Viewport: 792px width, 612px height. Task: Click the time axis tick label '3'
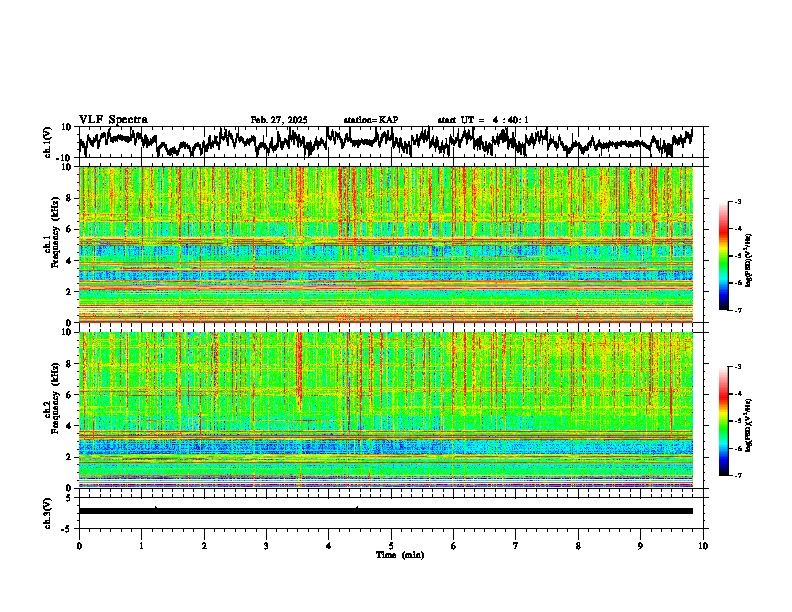tap(266, 546)
